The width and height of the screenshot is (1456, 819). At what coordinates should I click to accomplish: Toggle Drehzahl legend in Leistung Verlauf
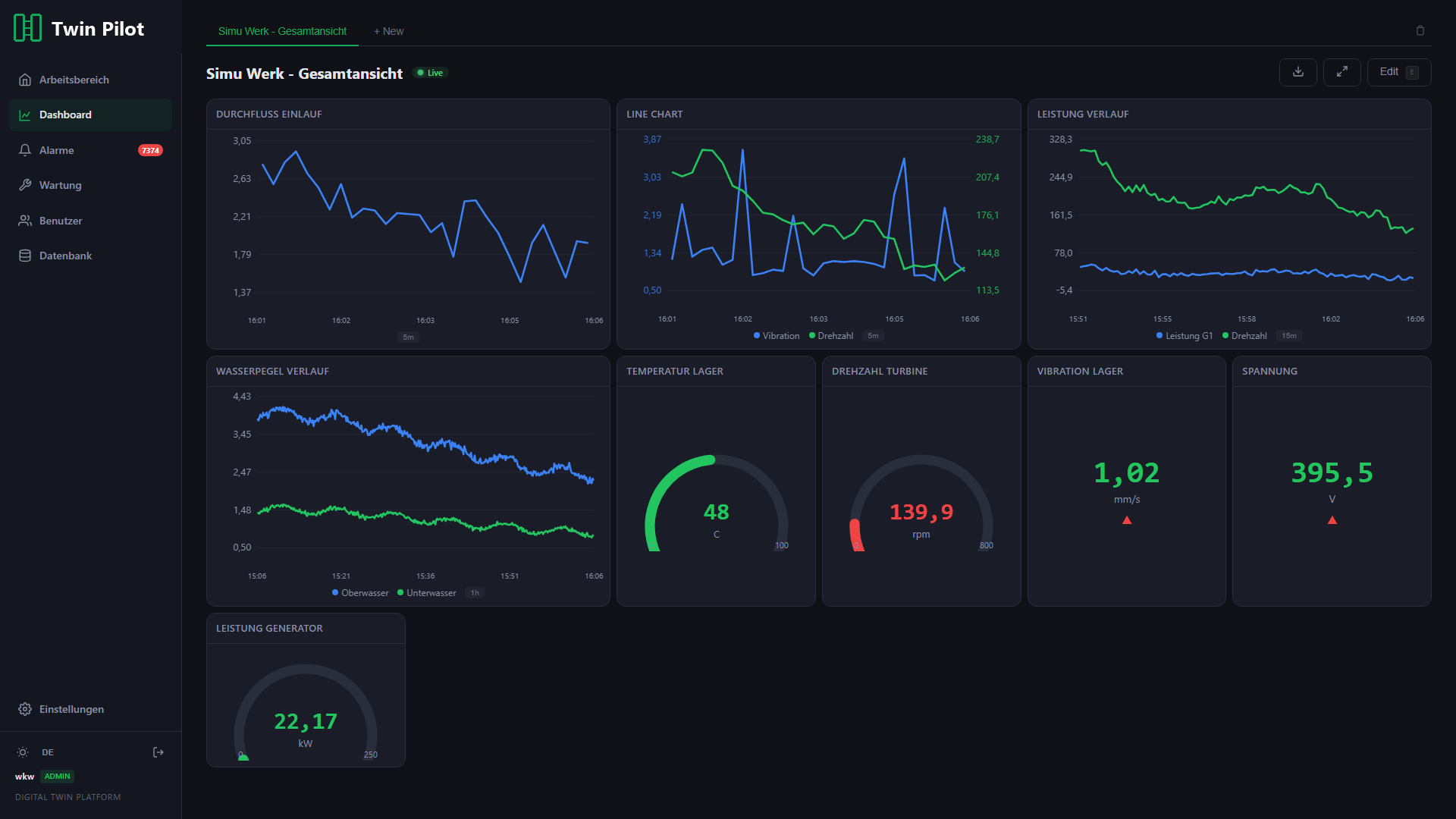click(1244, 336)
